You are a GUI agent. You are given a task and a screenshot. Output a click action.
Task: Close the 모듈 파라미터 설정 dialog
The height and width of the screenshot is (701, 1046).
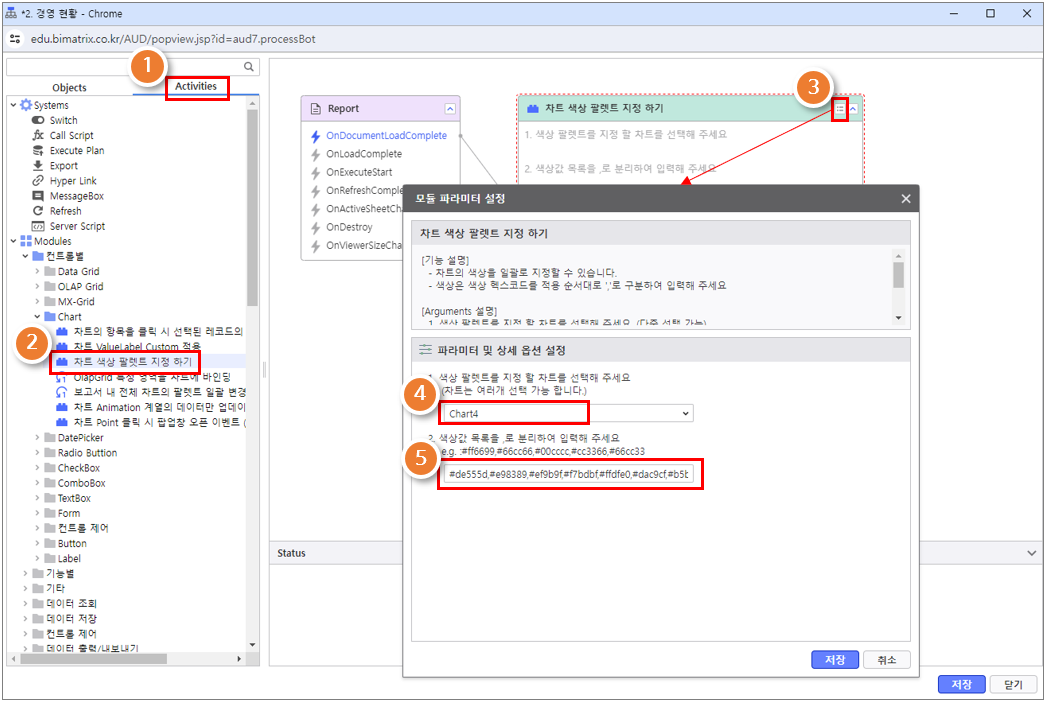(906, 199)
